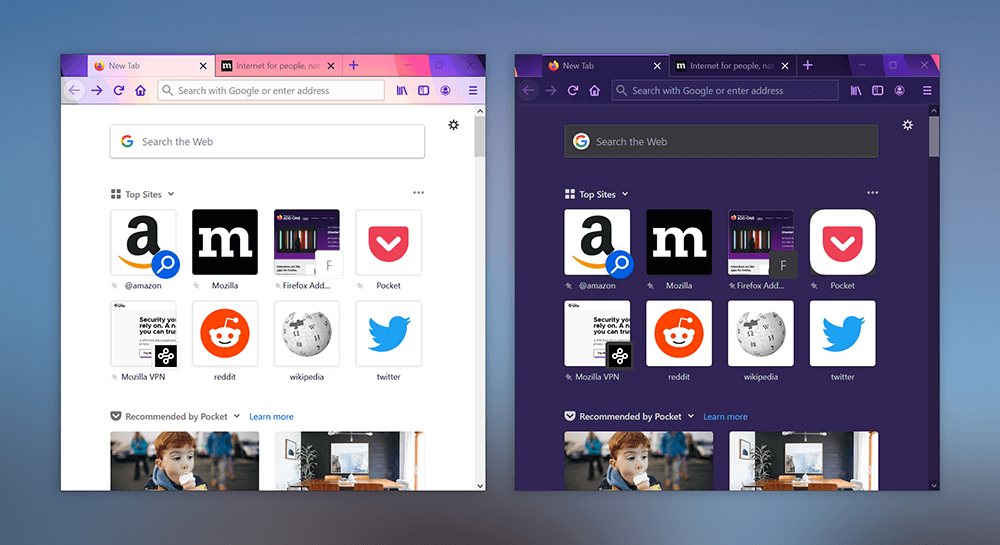Click the new tab gear icon in the light-theme window
This screenshot has width=1000, height=545.
(x=454, y=125)
